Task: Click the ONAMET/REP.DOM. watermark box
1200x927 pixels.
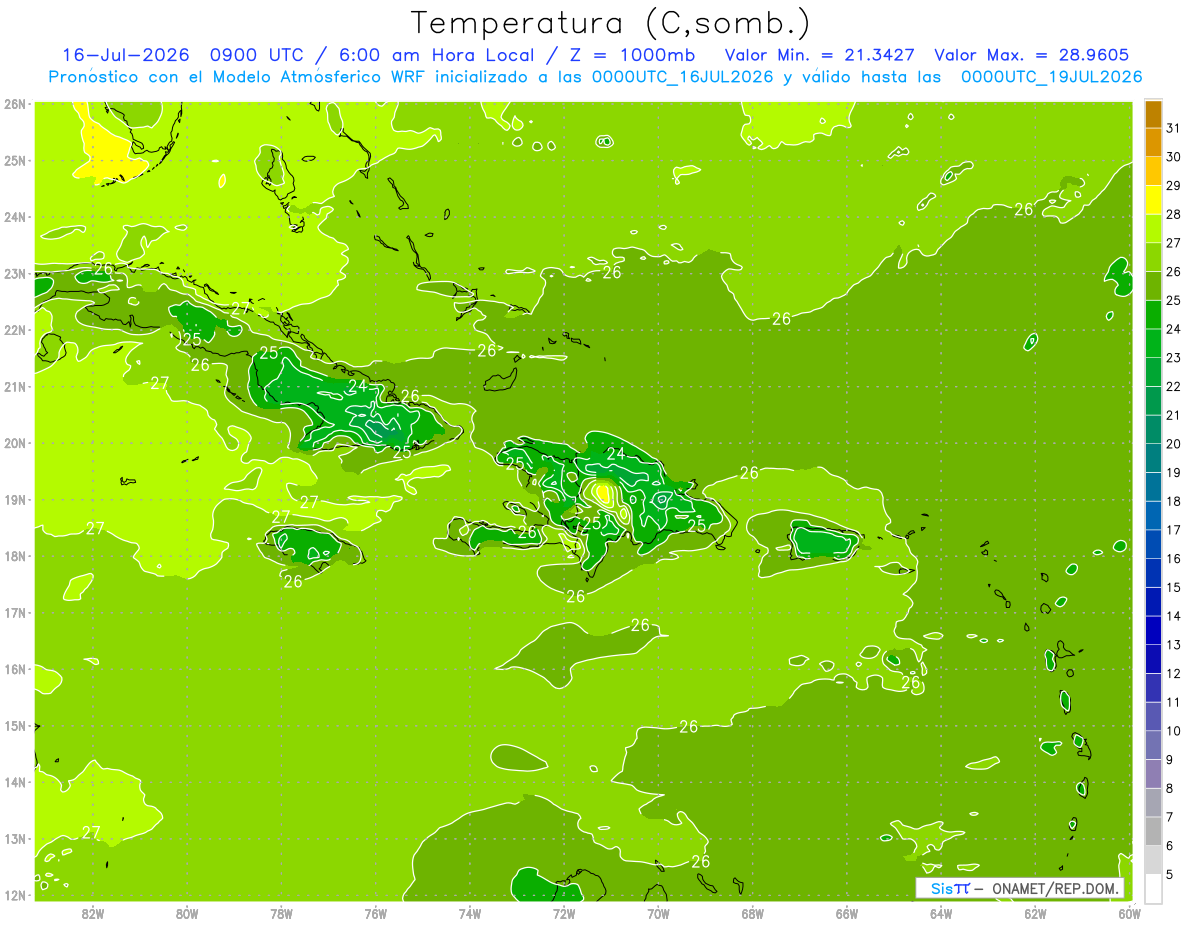Action: pos(1020,888)
